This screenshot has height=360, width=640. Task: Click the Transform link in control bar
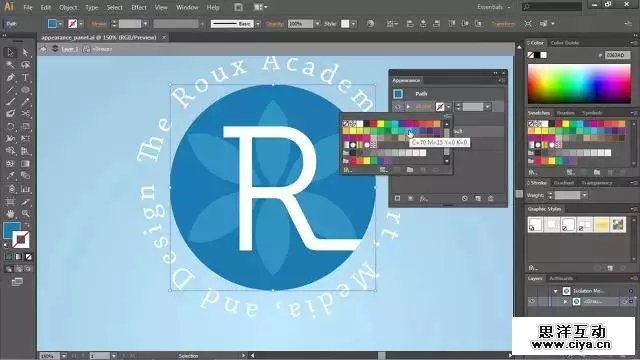(503, 24)
